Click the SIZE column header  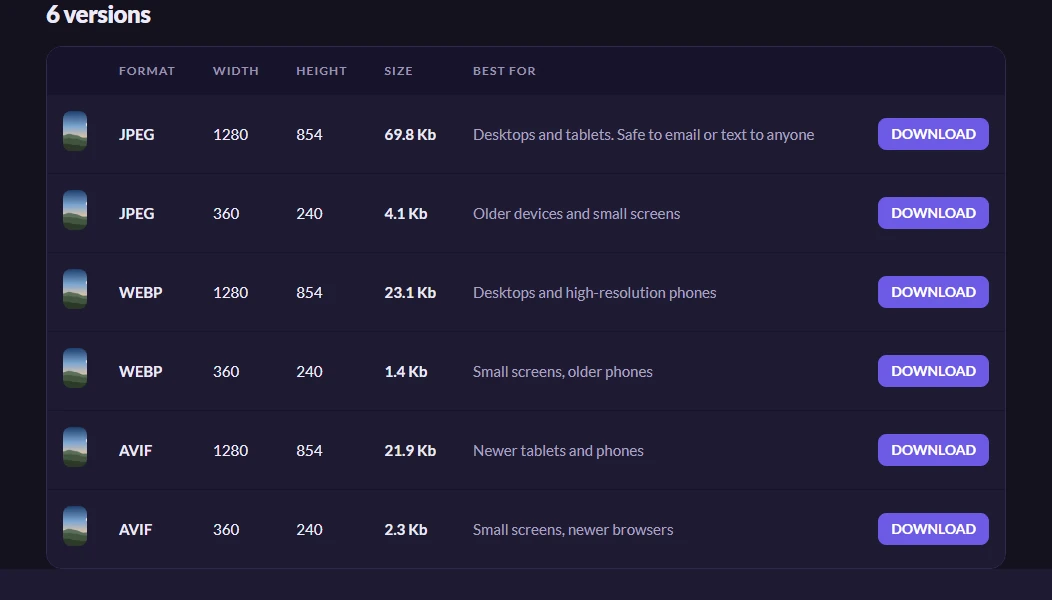pyautogui.click(x=398, y=71)
